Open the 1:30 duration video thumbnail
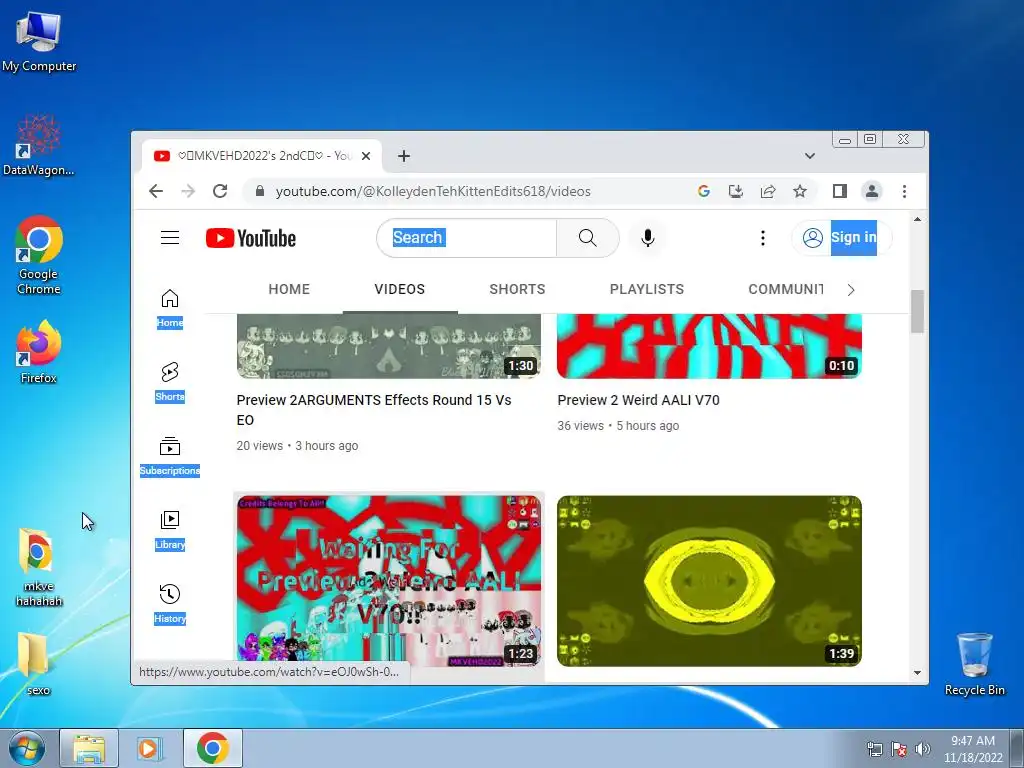This screenshot has width=1024, height=768. click(x=389, y=346)
